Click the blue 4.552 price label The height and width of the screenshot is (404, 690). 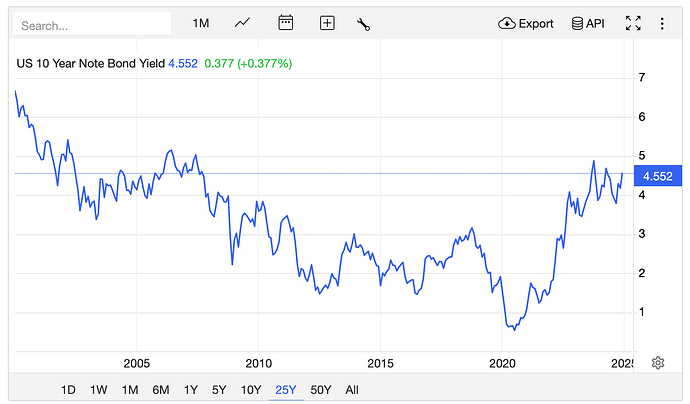657,176
